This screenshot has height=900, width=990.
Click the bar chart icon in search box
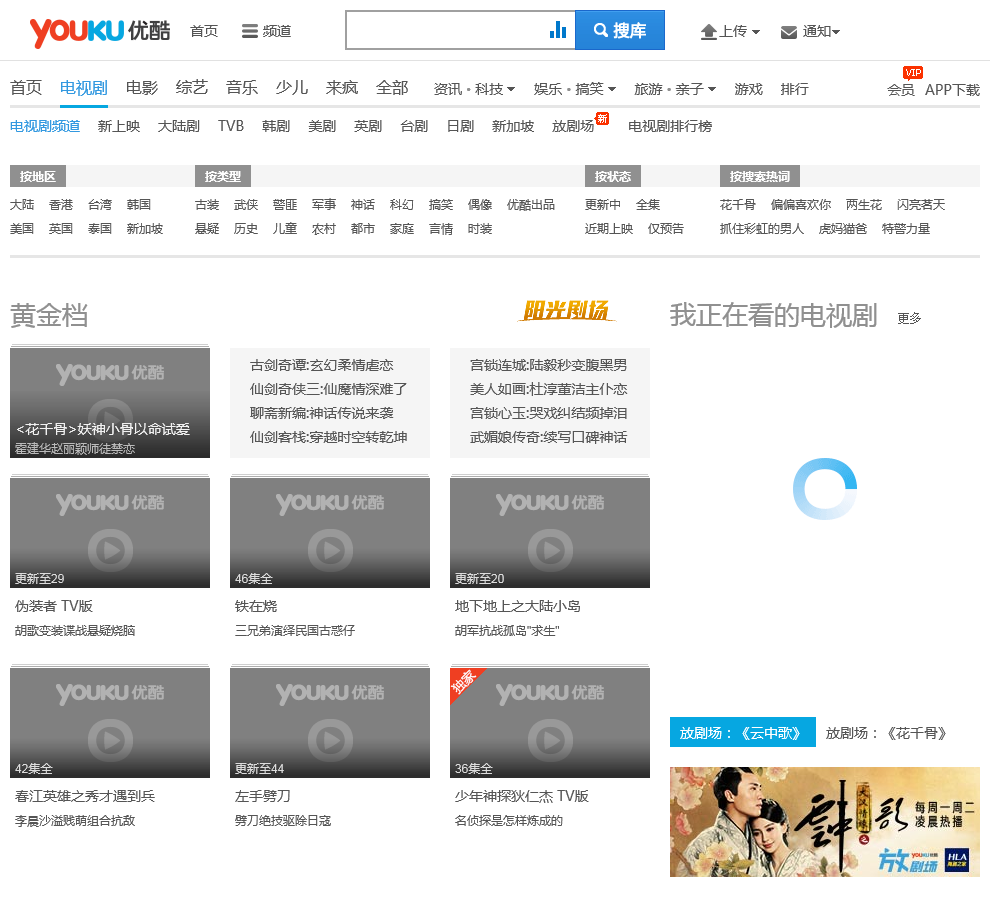[558, 30]
